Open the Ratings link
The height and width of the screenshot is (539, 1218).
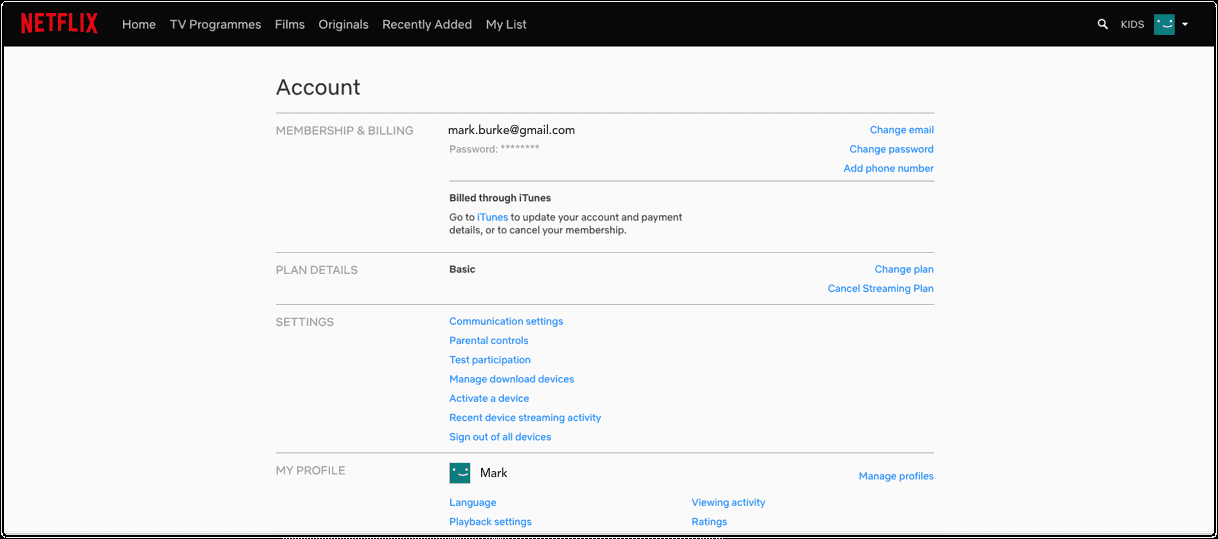point(710,521)
